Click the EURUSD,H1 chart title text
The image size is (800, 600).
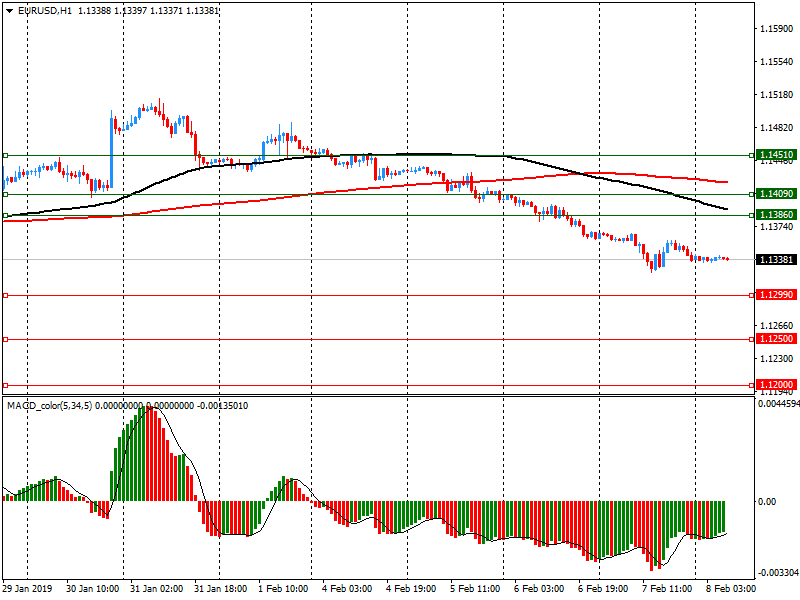coord(45,10)
